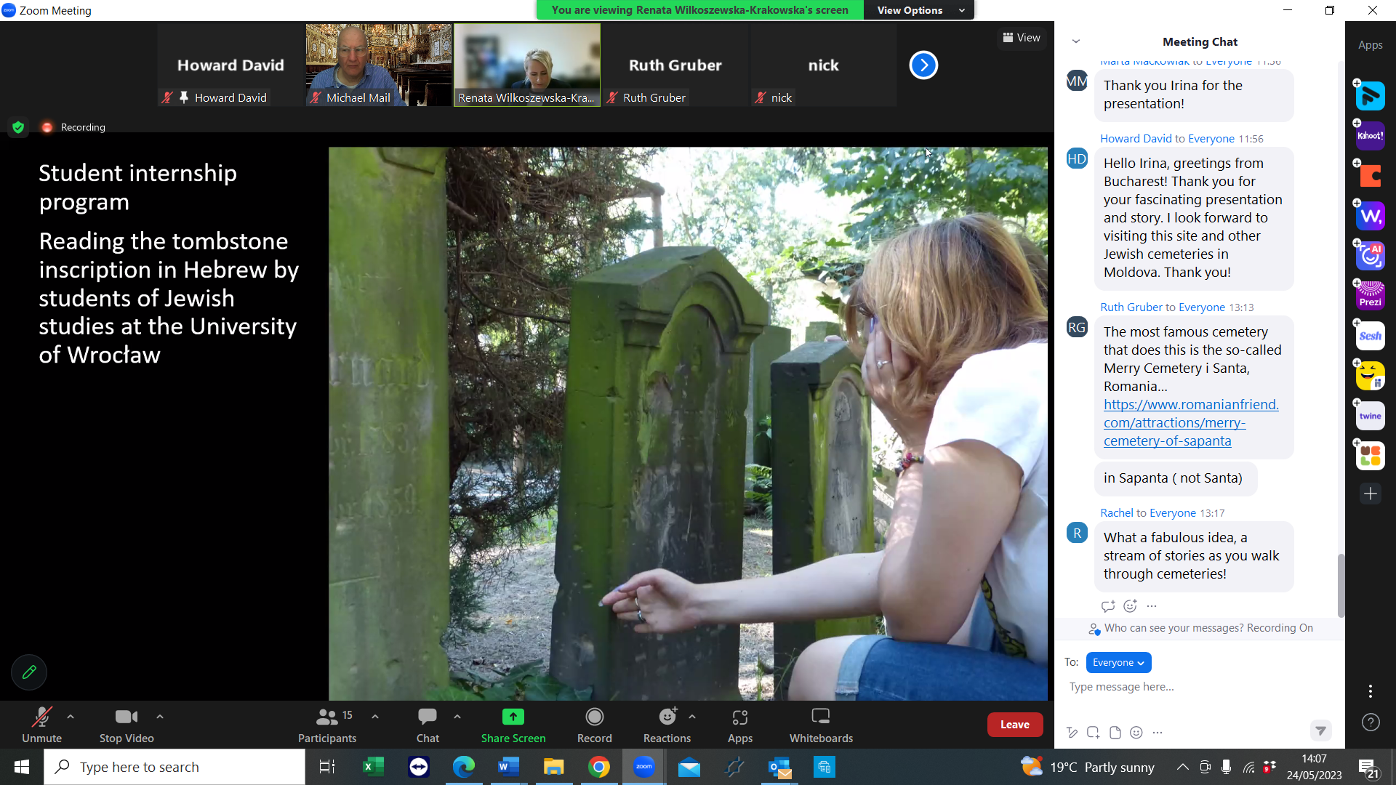Leave the meeting

pos(1015,725)
